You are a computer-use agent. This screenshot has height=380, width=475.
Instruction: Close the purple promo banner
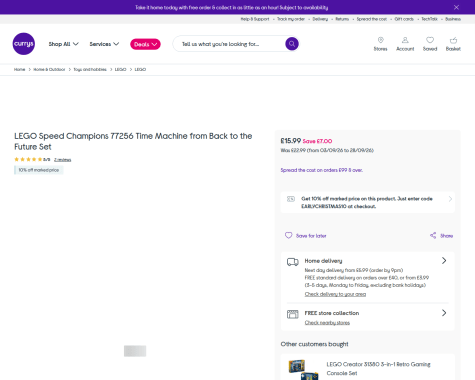pos(456,7)
